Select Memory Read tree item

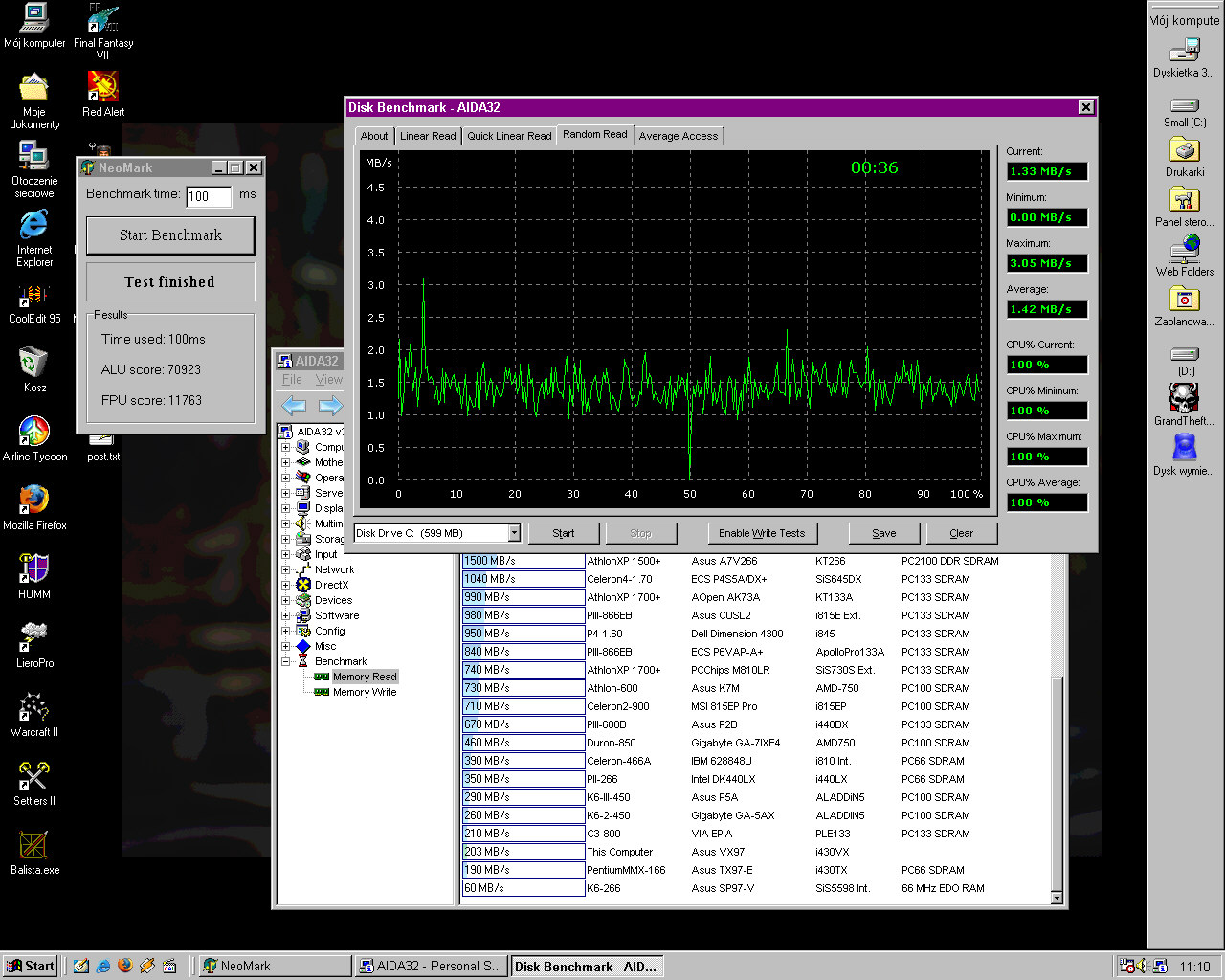click(x=364, y=677)
